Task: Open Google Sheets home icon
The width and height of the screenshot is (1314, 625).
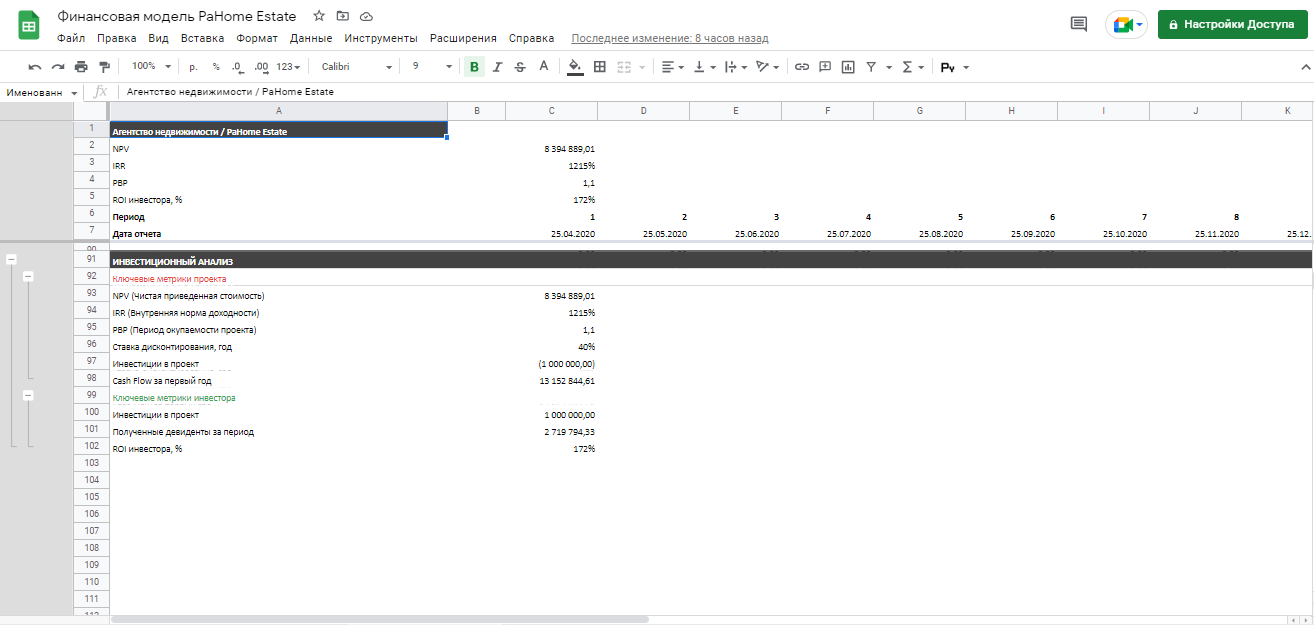Action: pos(28,25)
